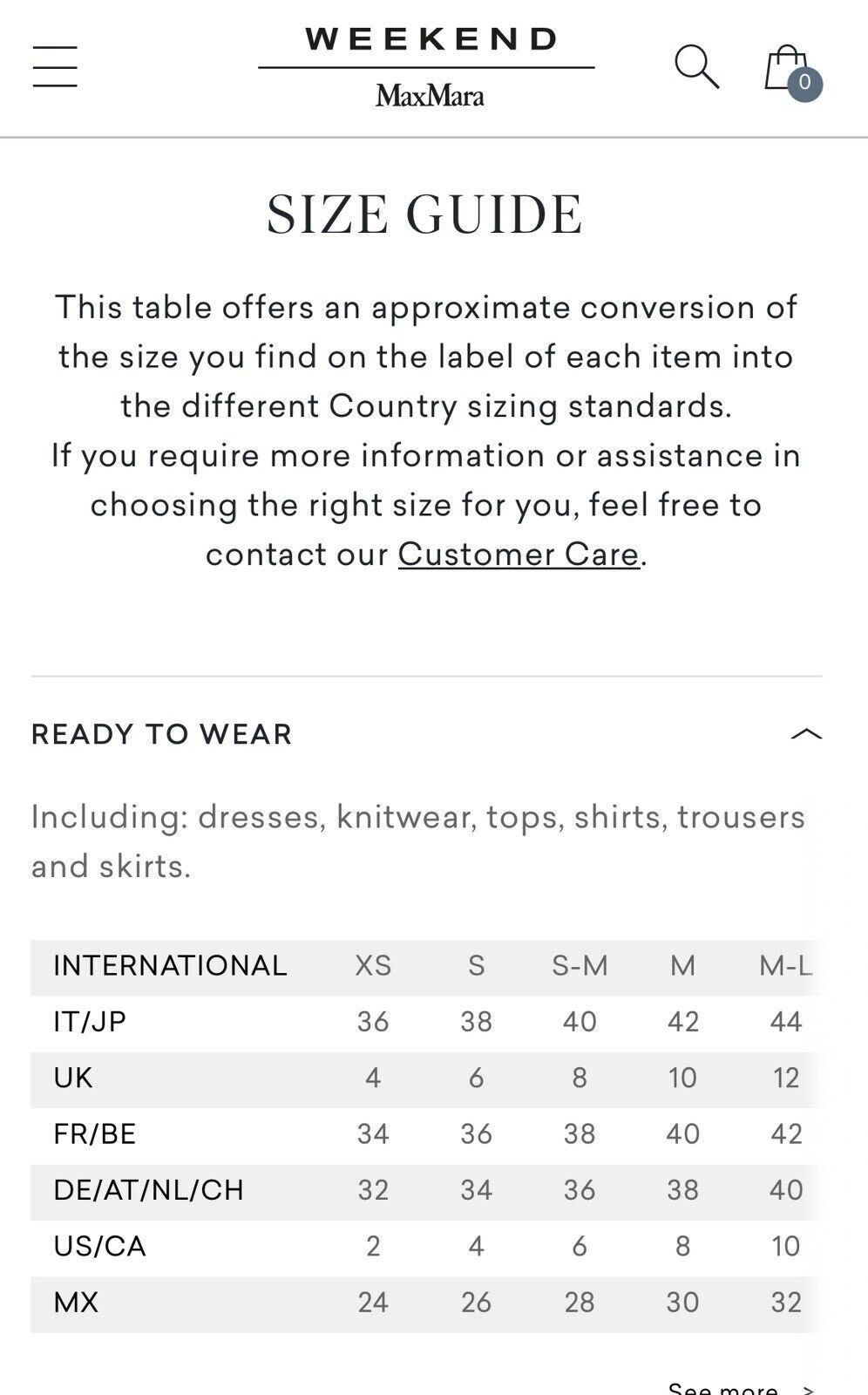
Task: Collapse the Ready To Wear section chevron
Action: coord(806,734)
